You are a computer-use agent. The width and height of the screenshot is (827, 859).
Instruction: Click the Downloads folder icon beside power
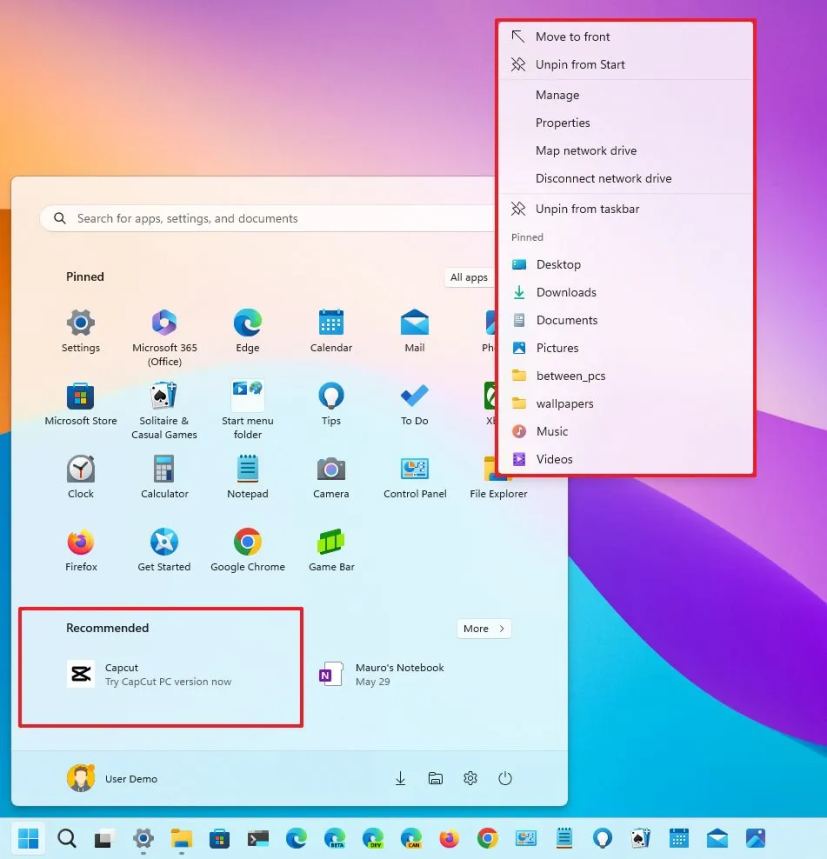[x=400, y=778]
